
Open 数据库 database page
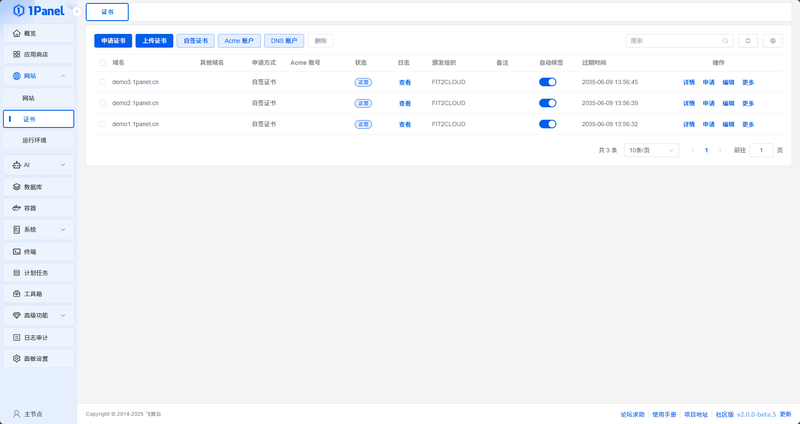pyautogui.click(x=39, y=187)
